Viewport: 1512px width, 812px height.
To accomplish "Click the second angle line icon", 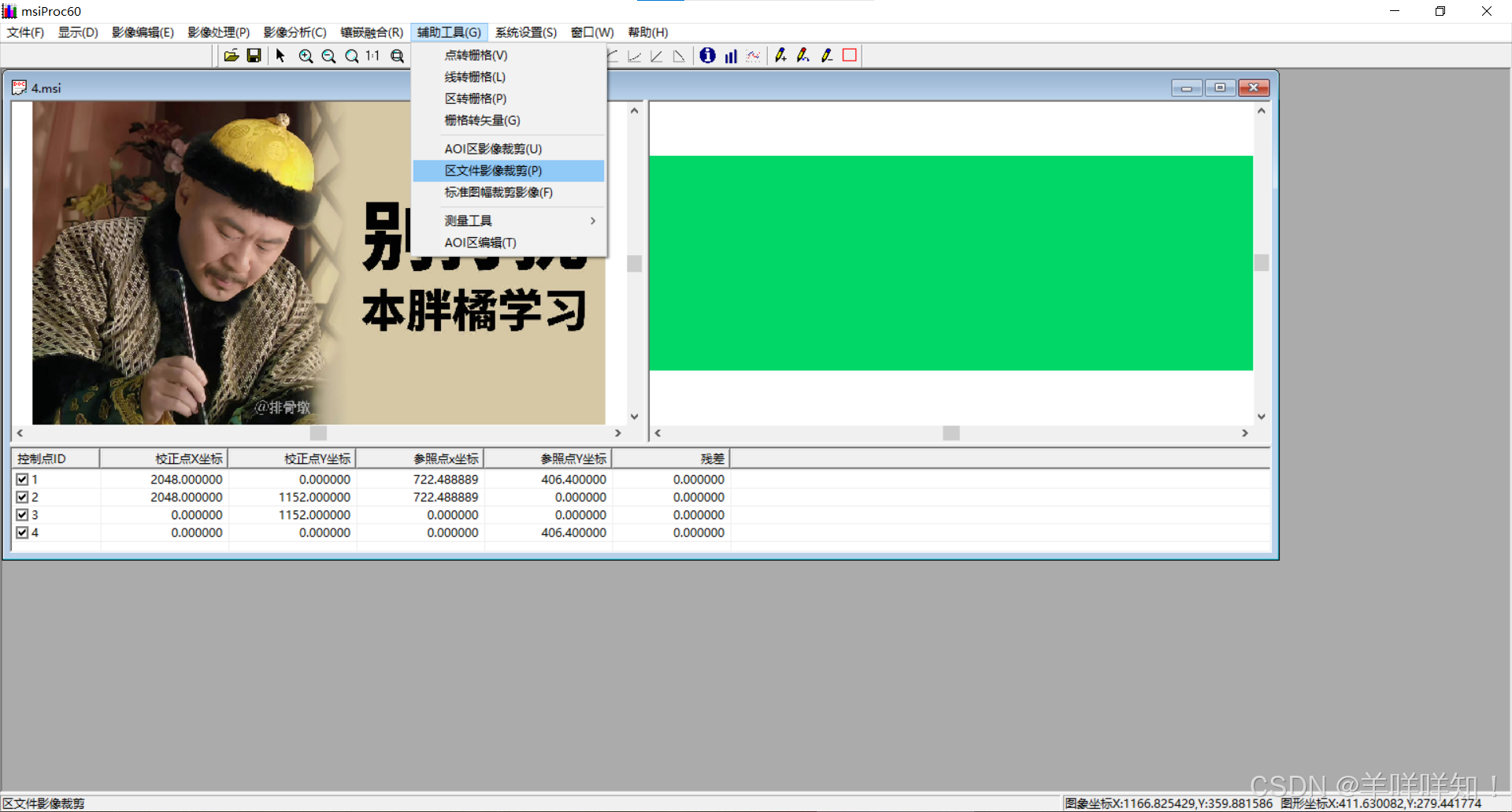I will (x=634, y=56).
